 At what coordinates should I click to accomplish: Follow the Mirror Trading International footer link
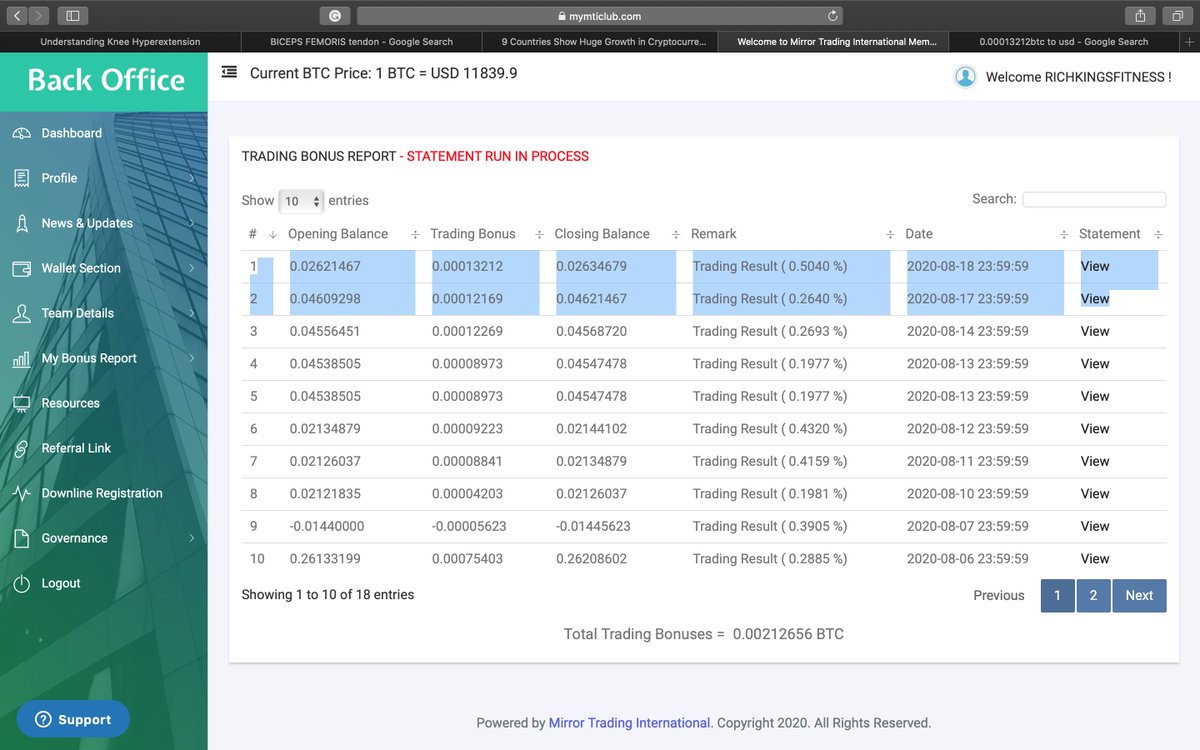pos(629,722)
